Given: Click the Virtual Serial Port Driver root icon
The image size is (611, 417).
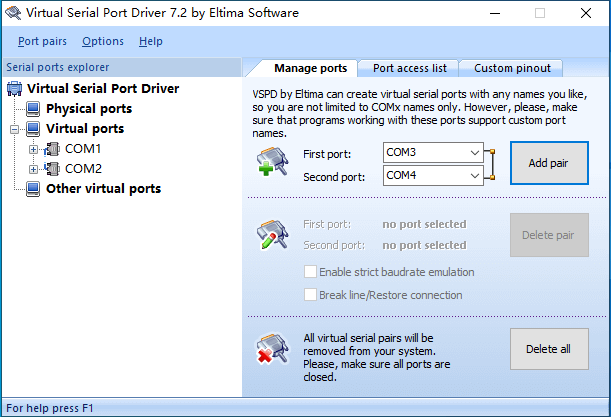Looking at the screenshot, I should click(14, 88).
